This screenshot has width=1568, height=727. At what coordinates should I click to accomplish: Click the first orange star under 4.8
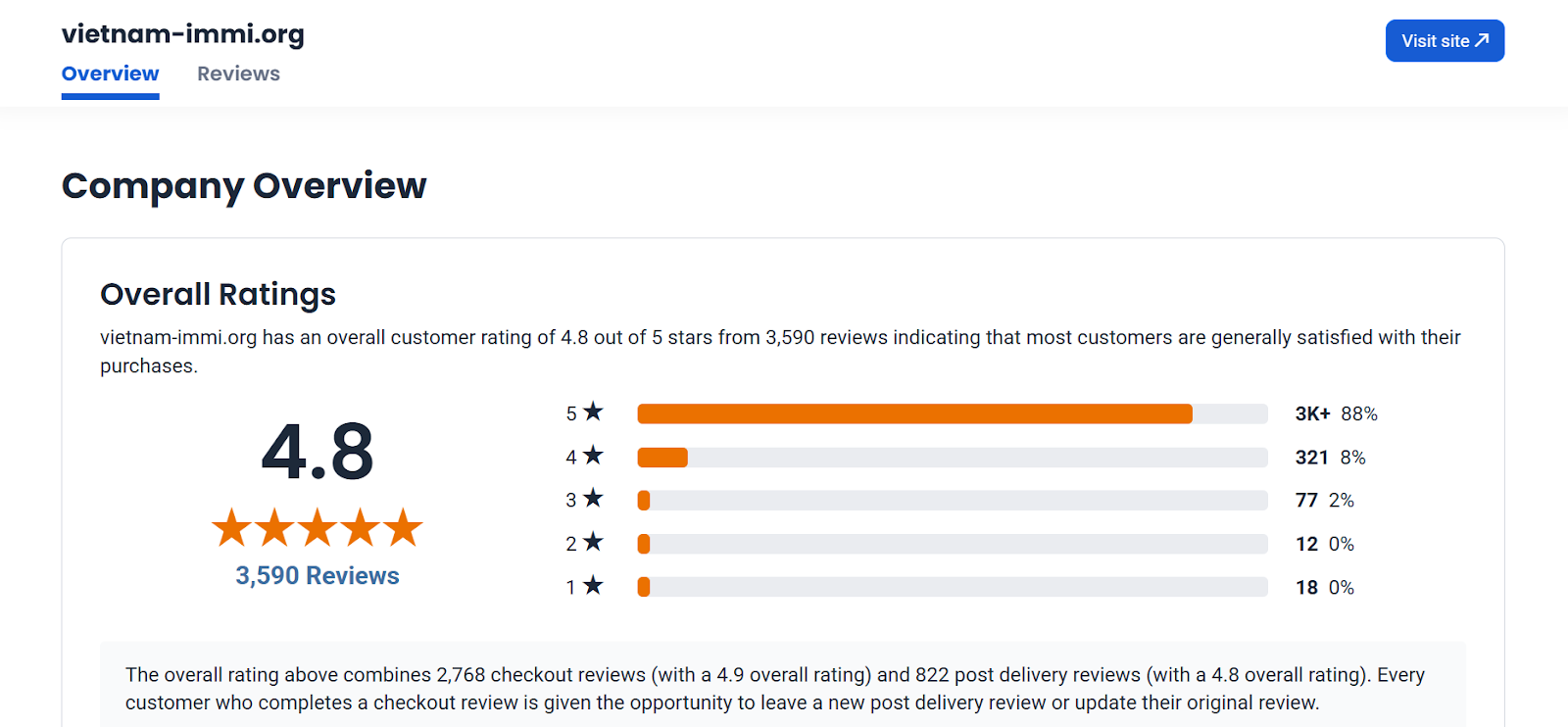pos(231,527)
